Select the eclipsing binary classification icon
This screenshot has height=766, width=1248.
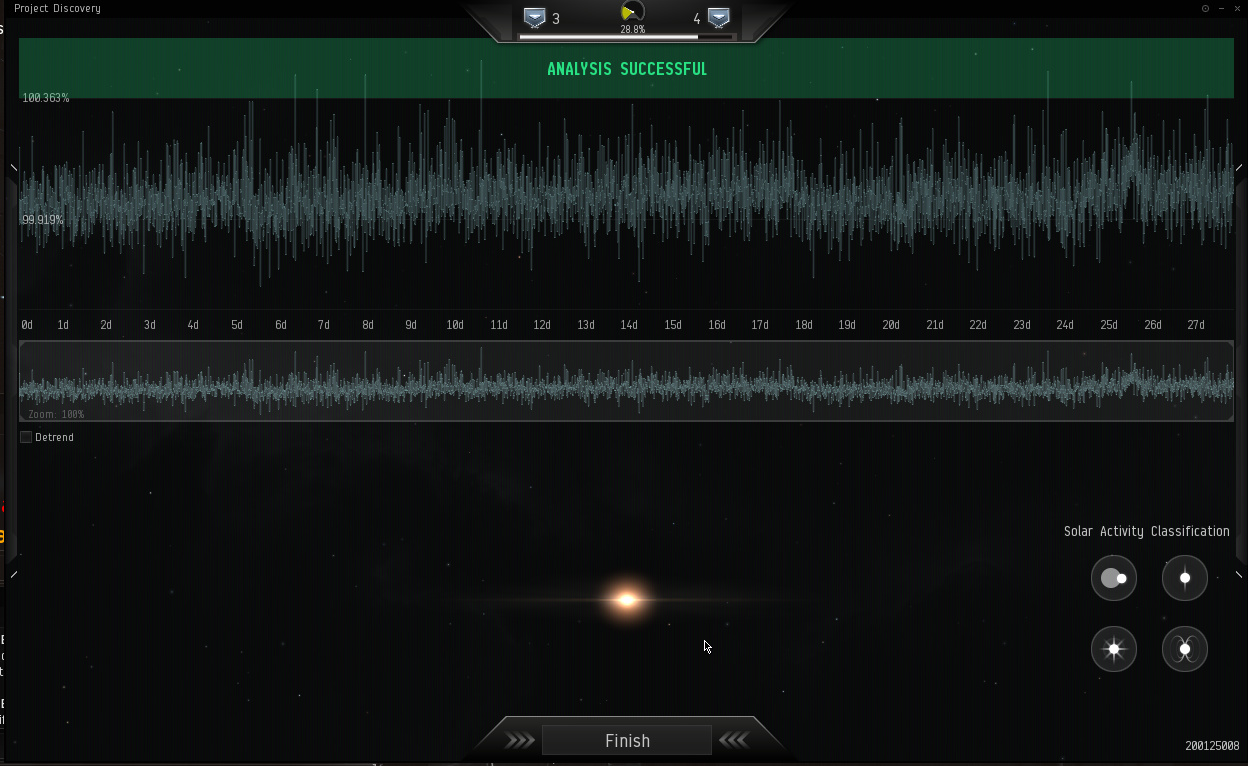pos(1113,578)
